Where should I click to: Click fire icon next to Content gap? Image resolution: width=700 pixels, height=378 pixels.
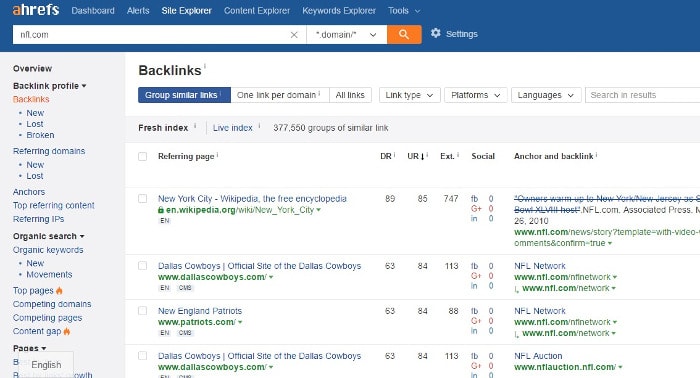[67, 332]
